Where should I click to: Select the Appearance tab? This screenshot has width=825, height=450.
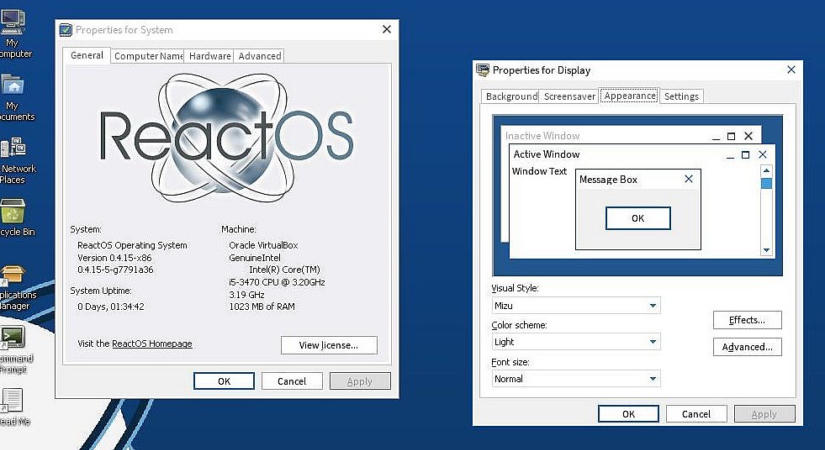[x=629, y=96]
